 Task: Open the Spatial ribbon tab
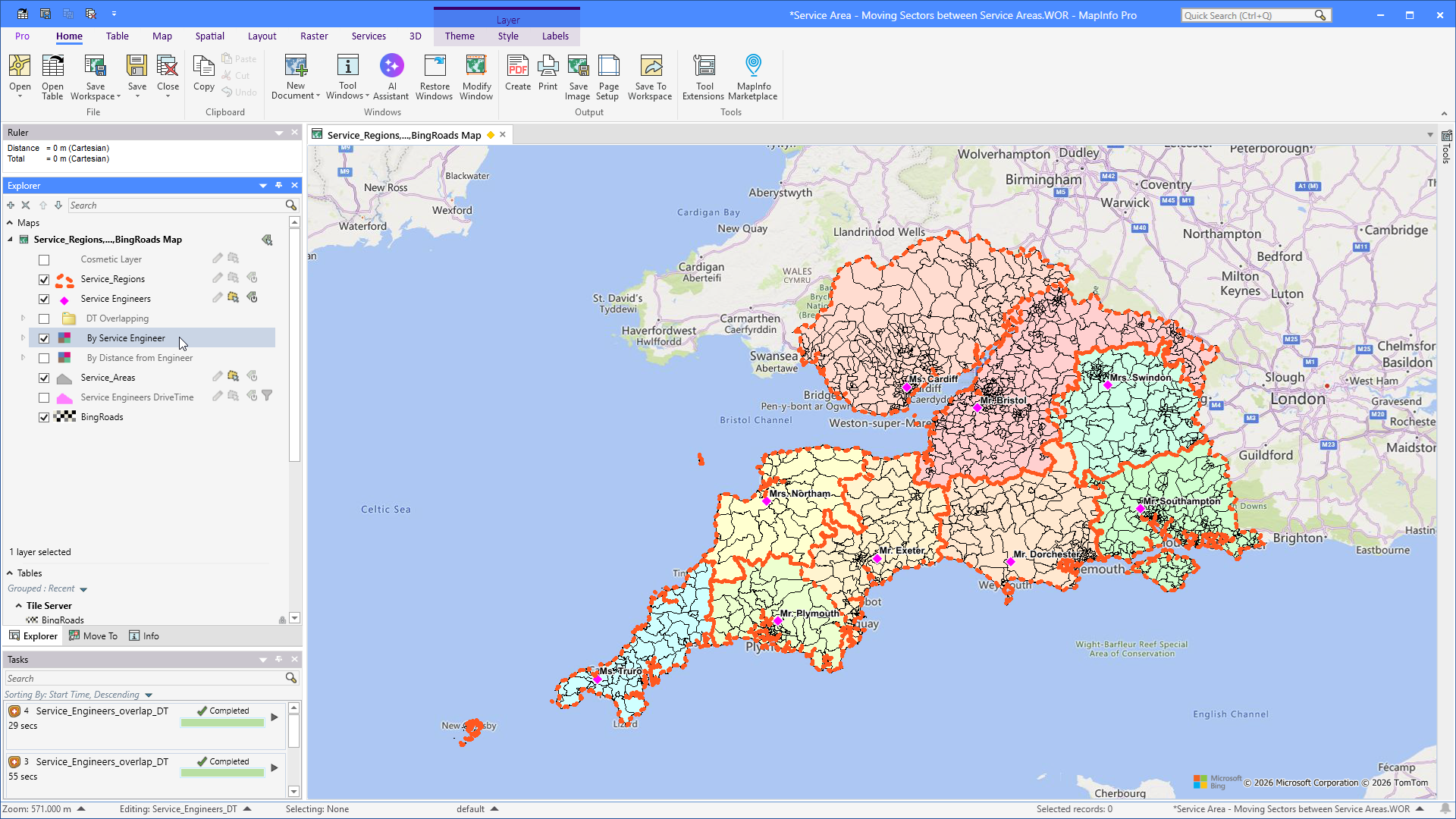(x=209, y=36)
